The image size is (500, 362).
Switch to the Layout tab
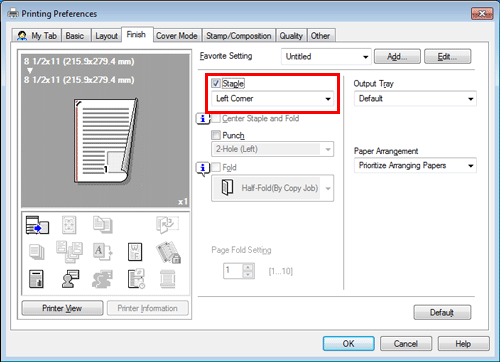coord(106,36)
